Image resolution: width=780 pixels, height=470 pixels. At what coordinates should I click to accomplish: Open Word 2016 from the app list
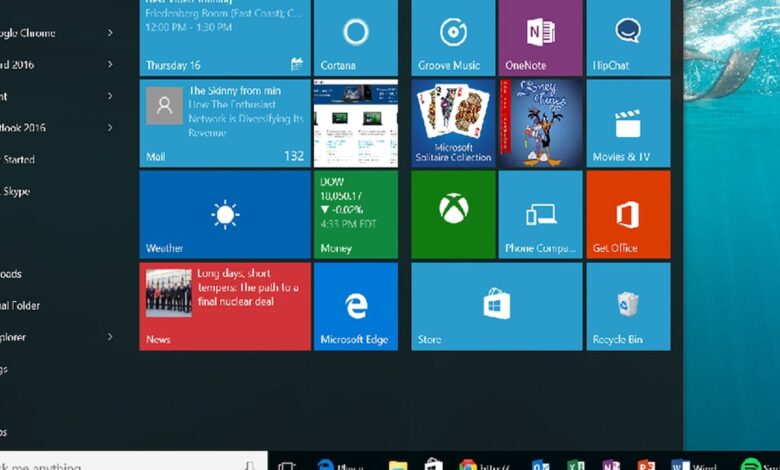[17, 65]
